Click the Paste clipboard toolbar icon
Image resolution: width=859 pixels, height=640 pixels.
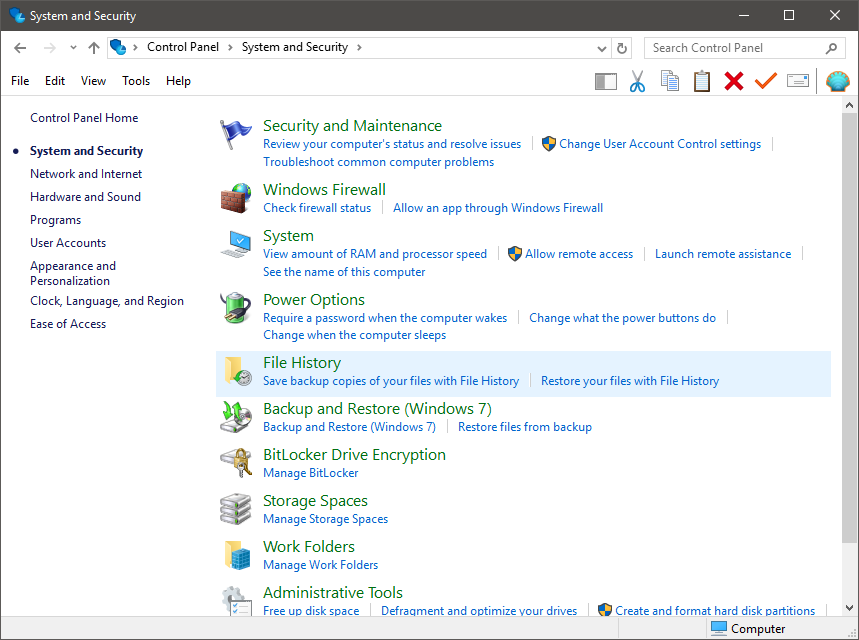(702, 81)
